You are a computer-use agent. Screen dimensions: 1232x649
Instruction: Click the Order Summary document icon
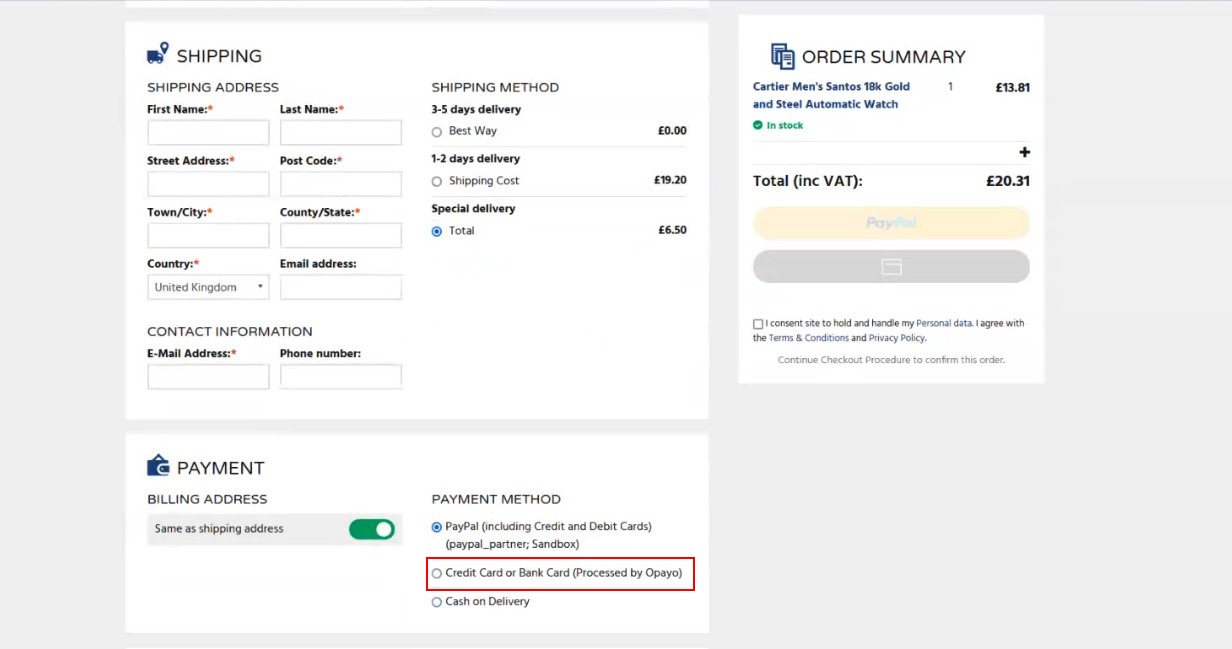(x=783, y=56)
